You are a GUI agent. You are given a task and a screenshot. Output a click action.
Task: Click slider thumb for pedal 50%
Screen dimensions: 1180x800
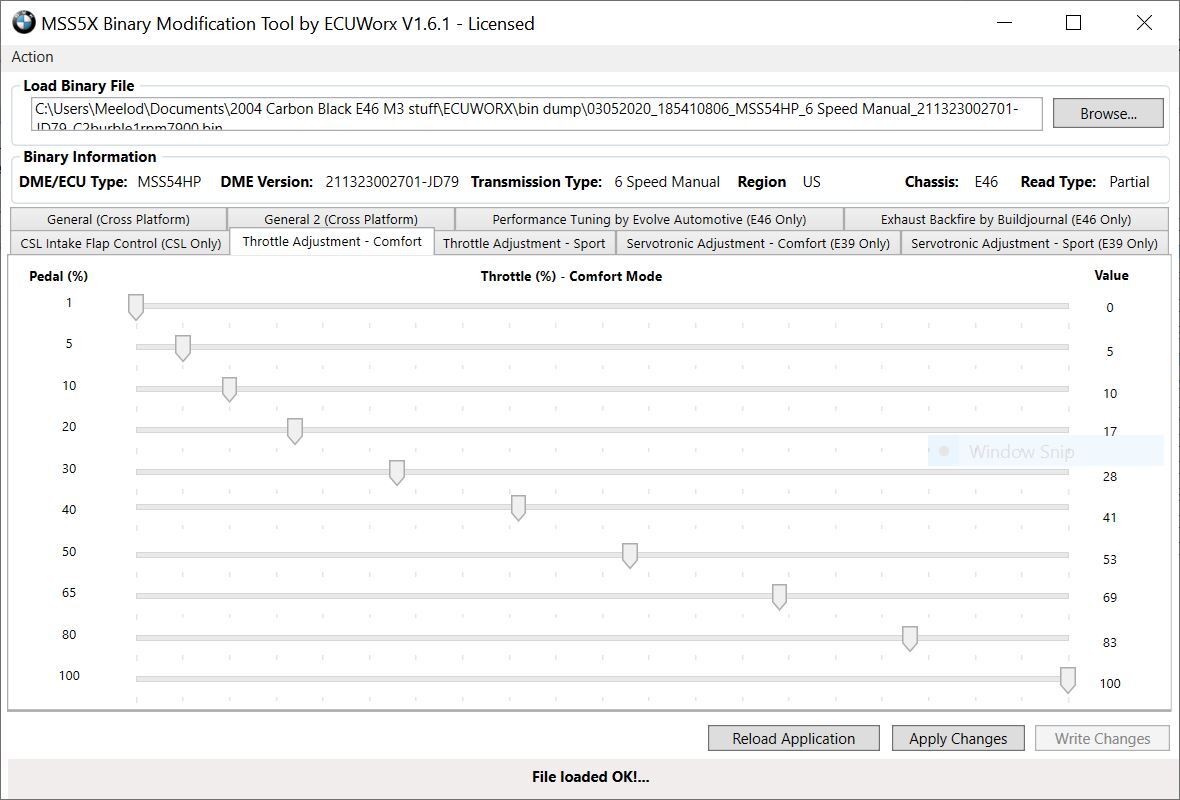(x=630, y=556)
